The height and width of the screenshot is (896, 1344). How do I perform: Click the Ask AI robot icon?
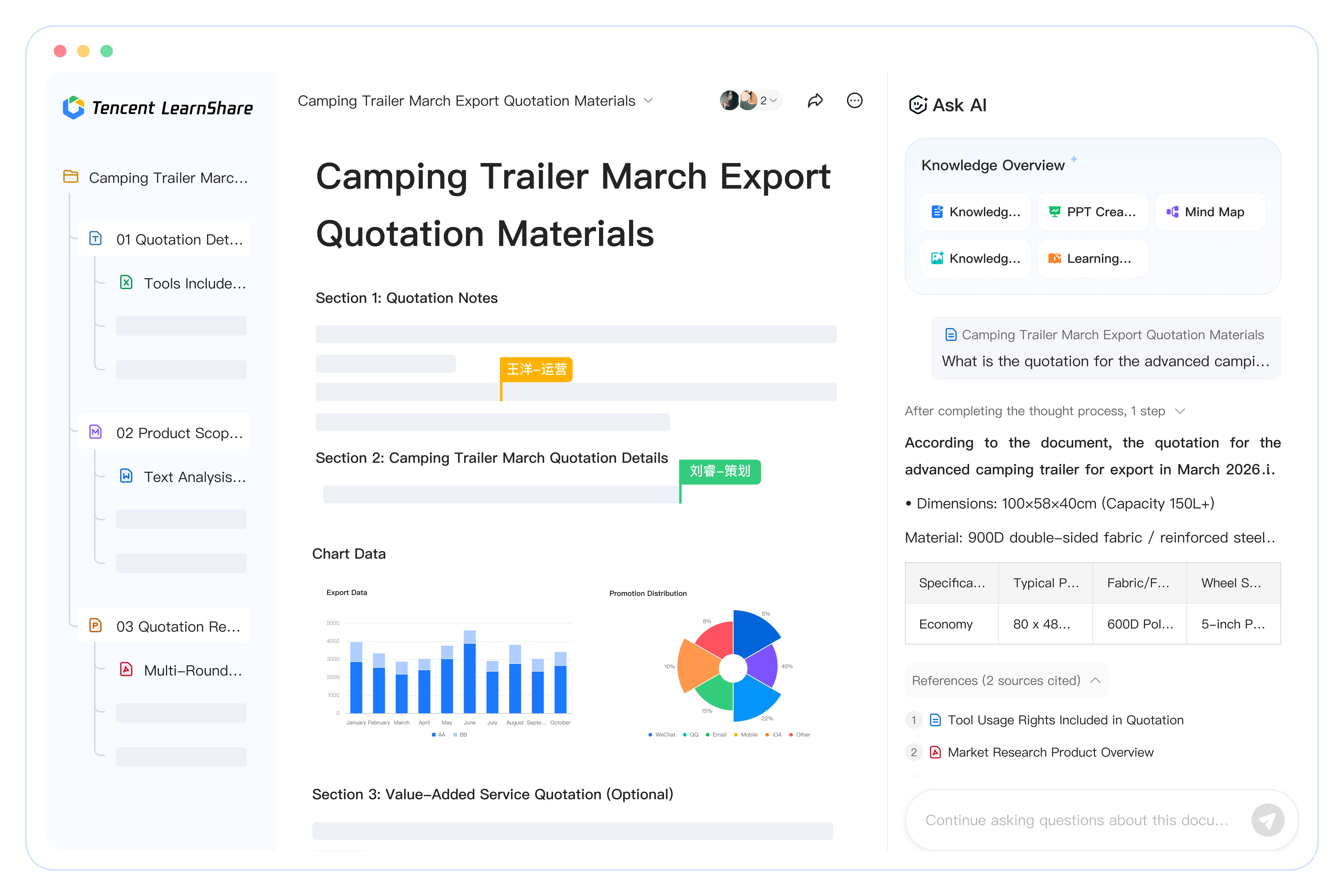918,105
